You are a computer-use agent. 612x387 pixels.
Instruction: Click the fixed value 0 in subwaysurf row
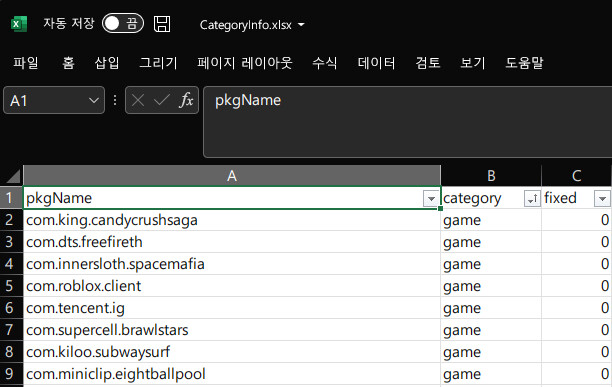tap(577, 352)
